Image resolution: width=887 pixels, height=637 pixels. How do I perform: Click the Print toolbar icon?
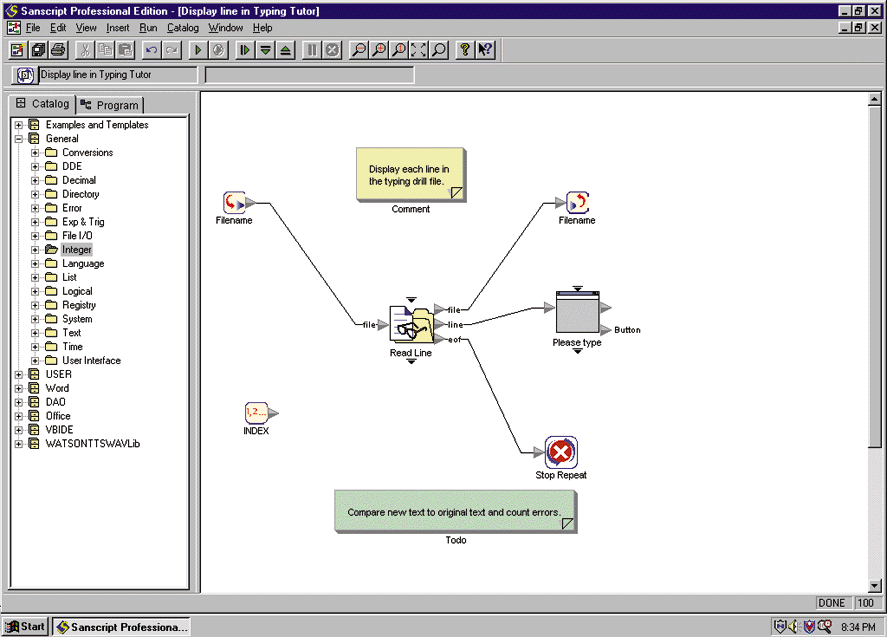tap(58, 50)
